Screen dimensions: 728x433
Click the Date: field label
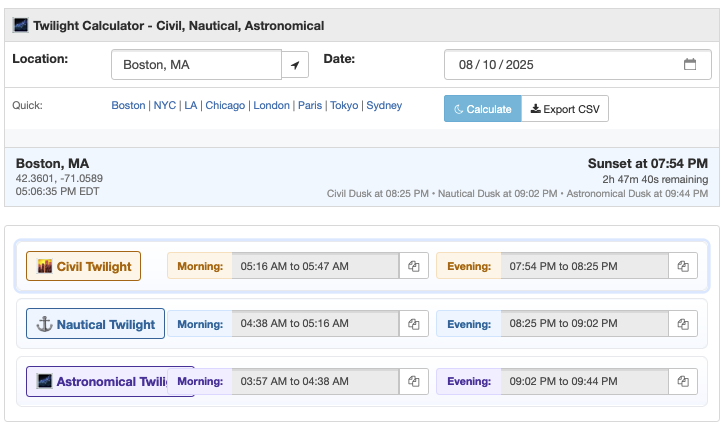point(339,59)
